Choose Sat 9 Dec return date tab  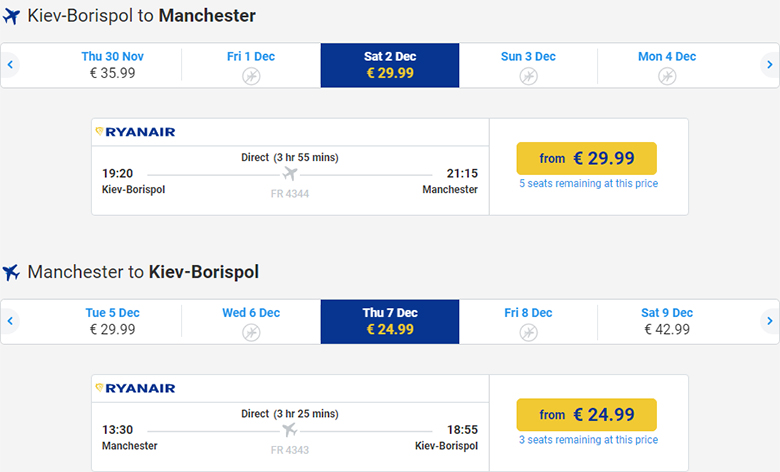click(667, 321)
